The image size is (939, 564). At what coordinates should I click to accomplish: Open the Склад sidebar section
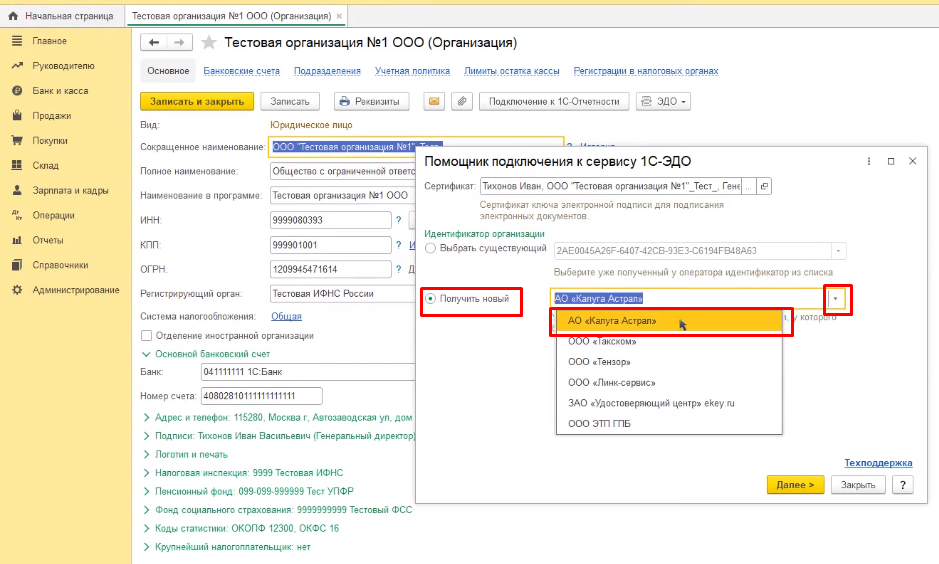click(x=45, y=165)
